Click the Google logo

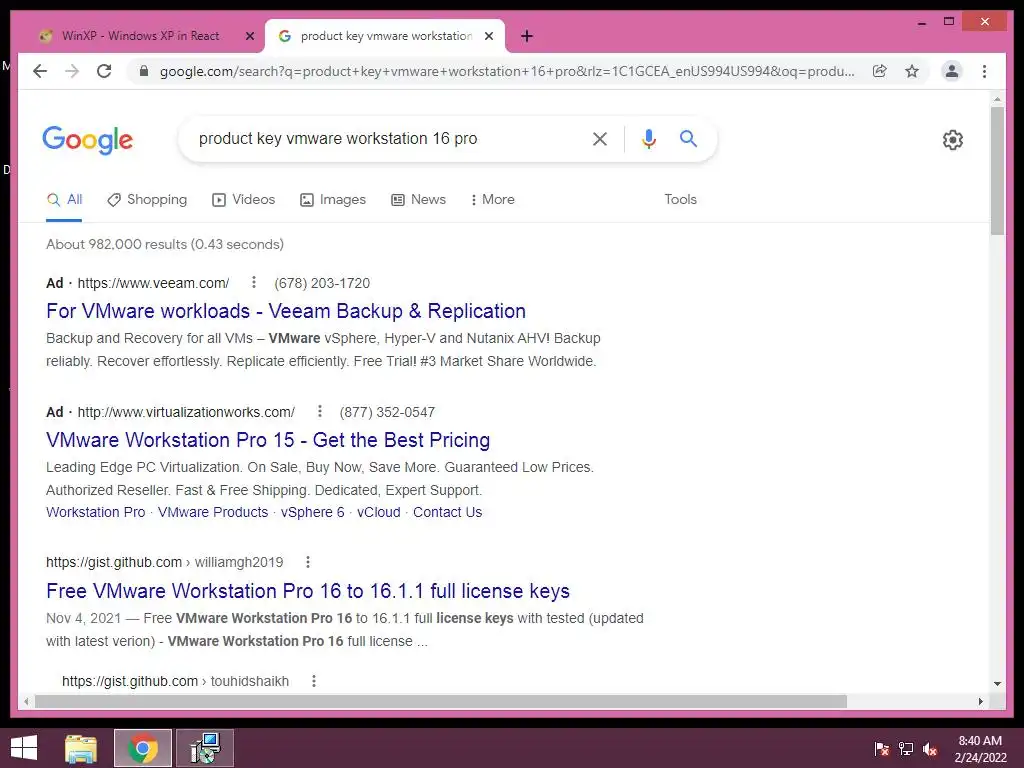tap(88, 140)
